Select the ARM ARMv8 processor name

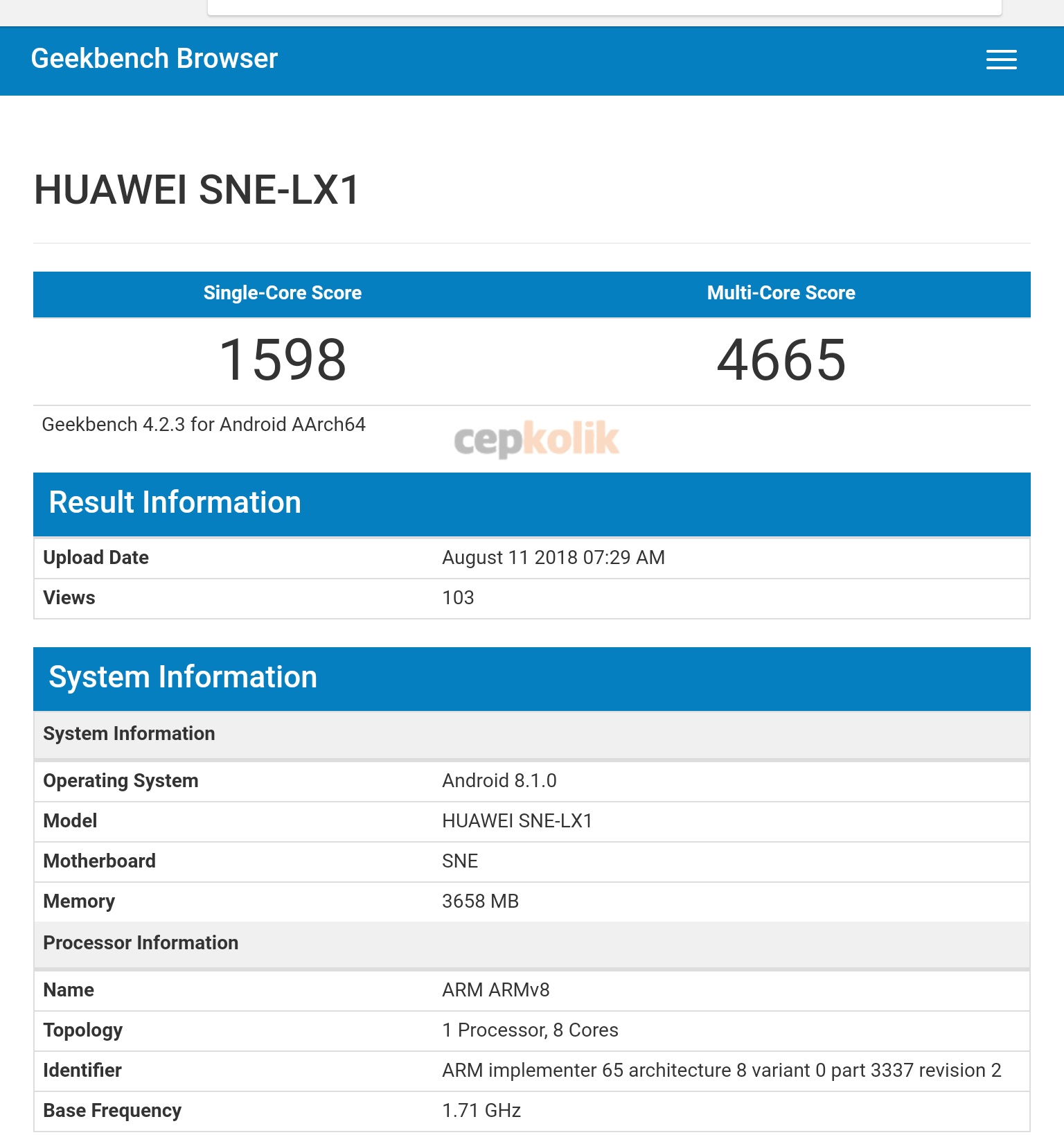tap(496, 990)
